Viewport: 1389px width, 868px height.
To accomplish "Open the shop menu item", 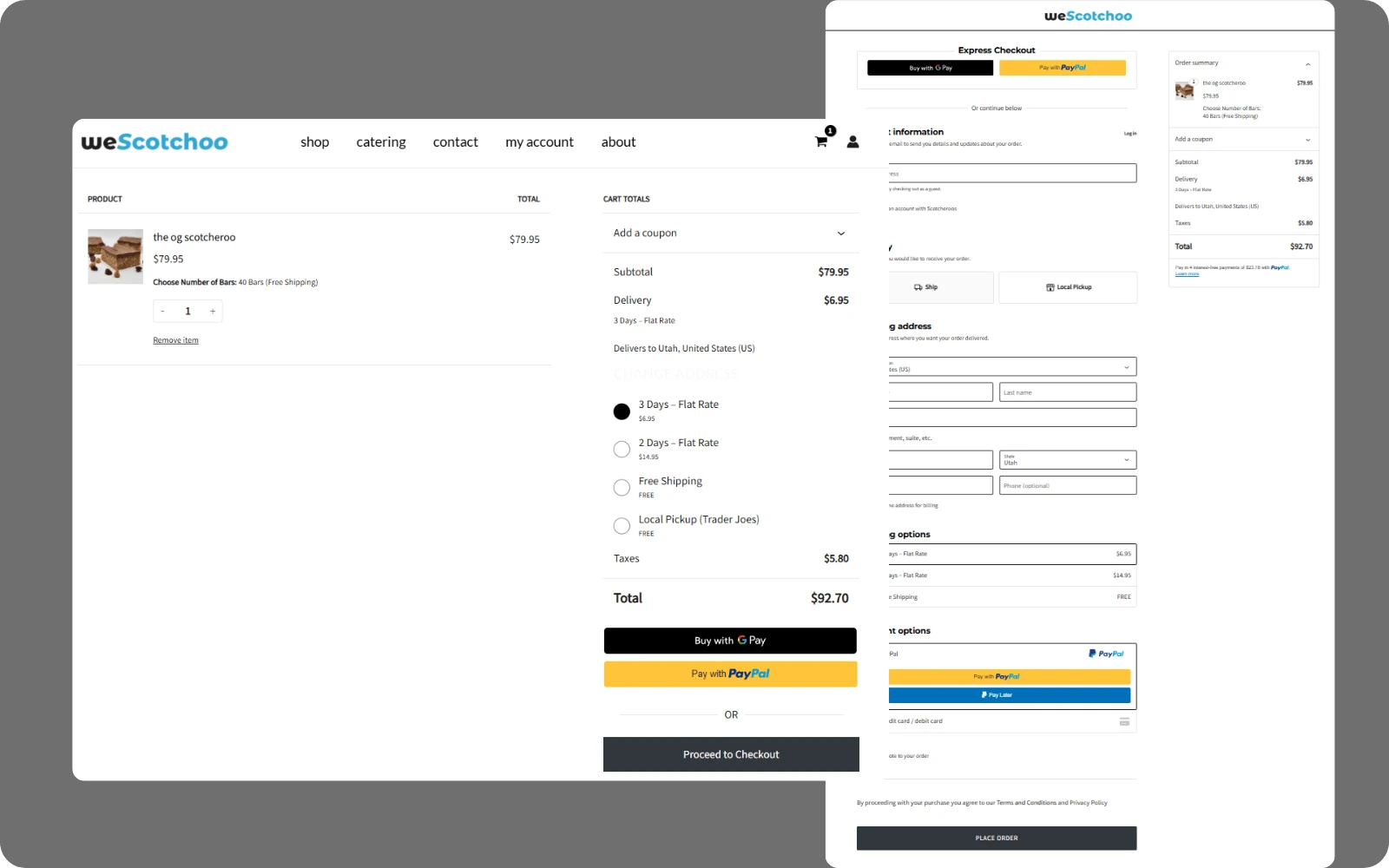I will (315, 142).
